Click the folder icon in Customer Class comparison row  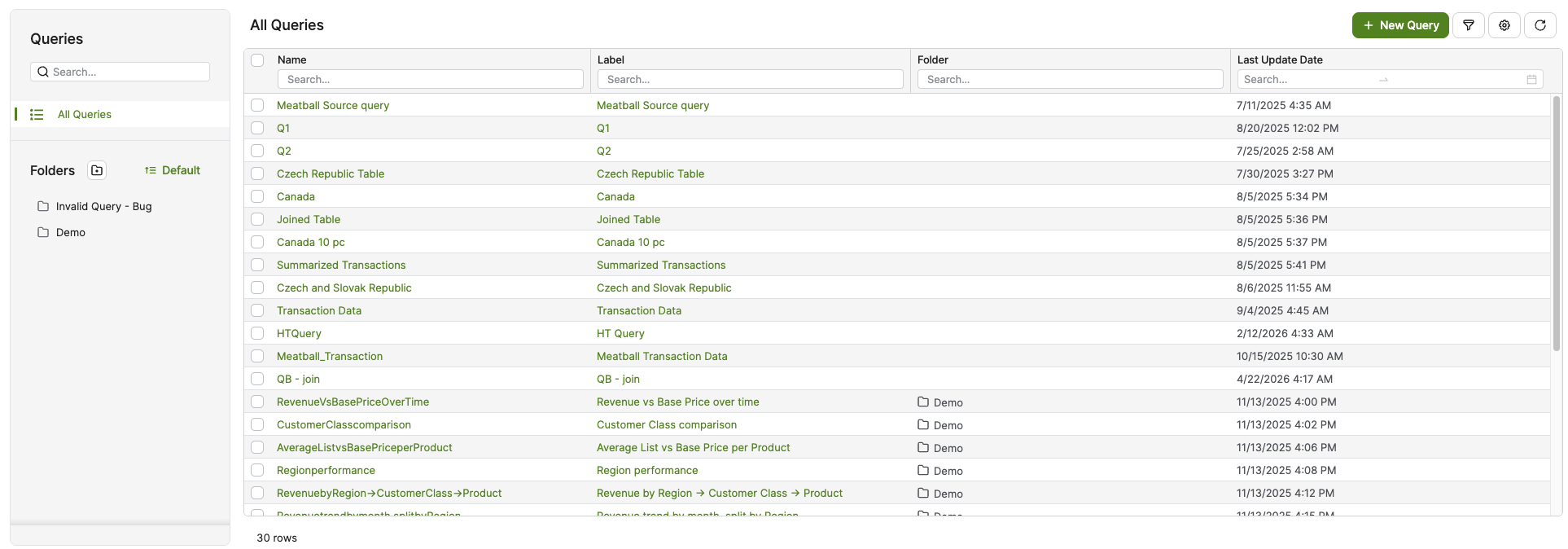coord(923,424)
